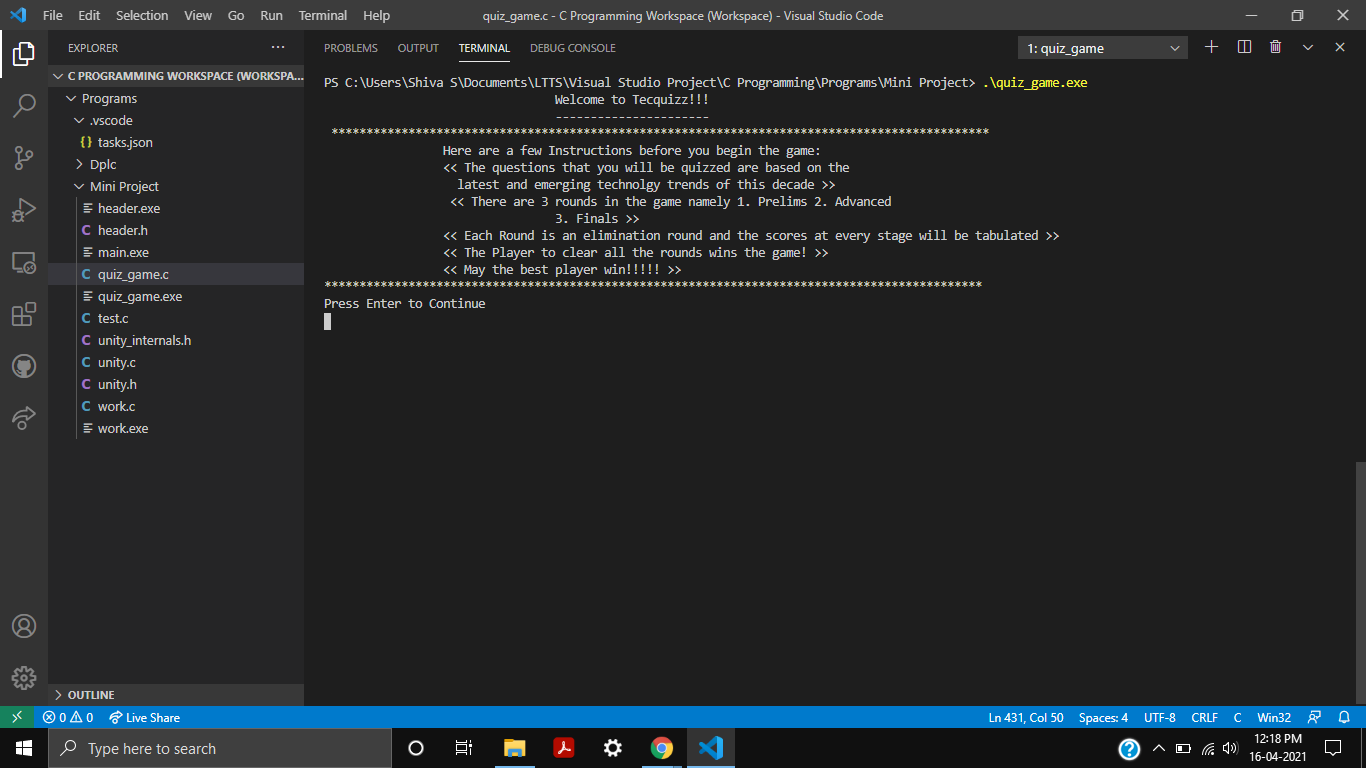Open Chrome from the taskbar

click(x=661, y=748)
